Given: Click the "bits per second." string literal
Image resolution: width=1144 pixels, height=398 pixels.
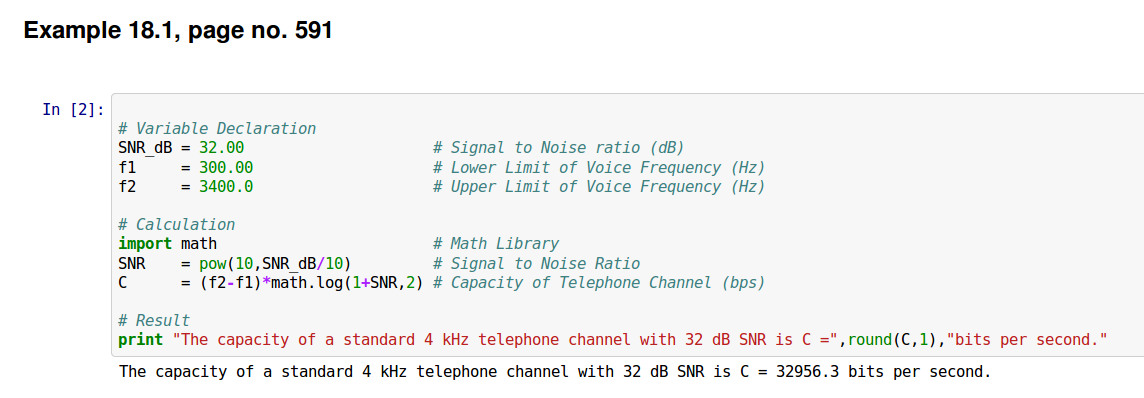Looking at the screenshot, I should (1027, 340).
